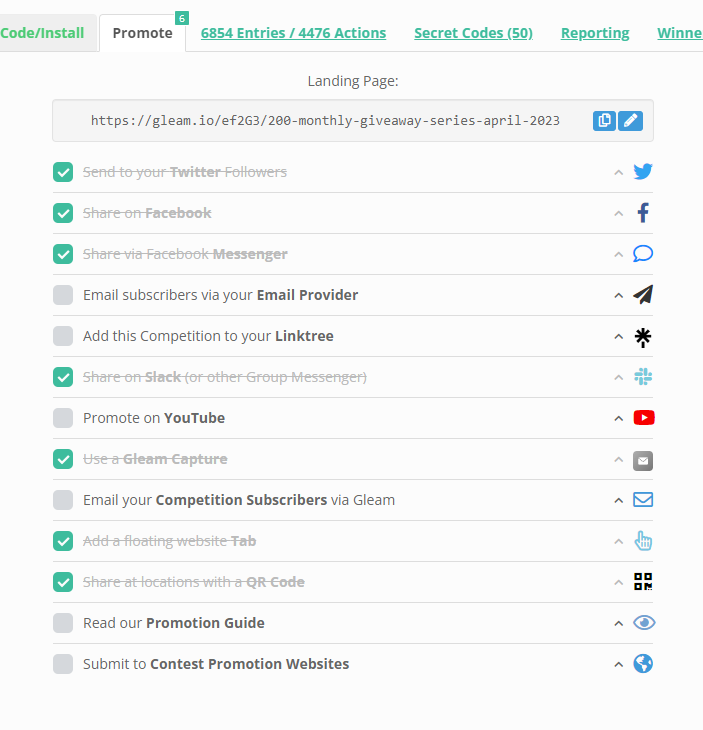703x730 pixels.
Task: Uncheck Send to your Twitter Followers
Action: (x=63, y=172)
